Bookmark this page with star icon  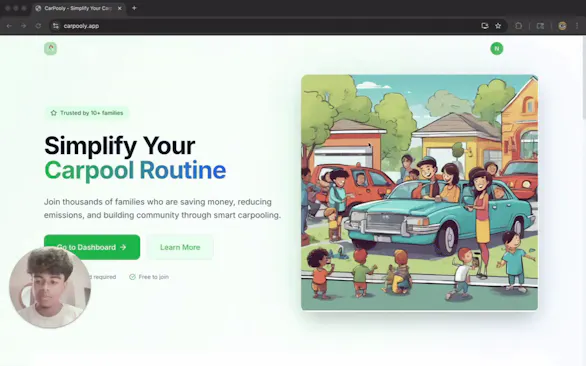(x=498, y=26)
